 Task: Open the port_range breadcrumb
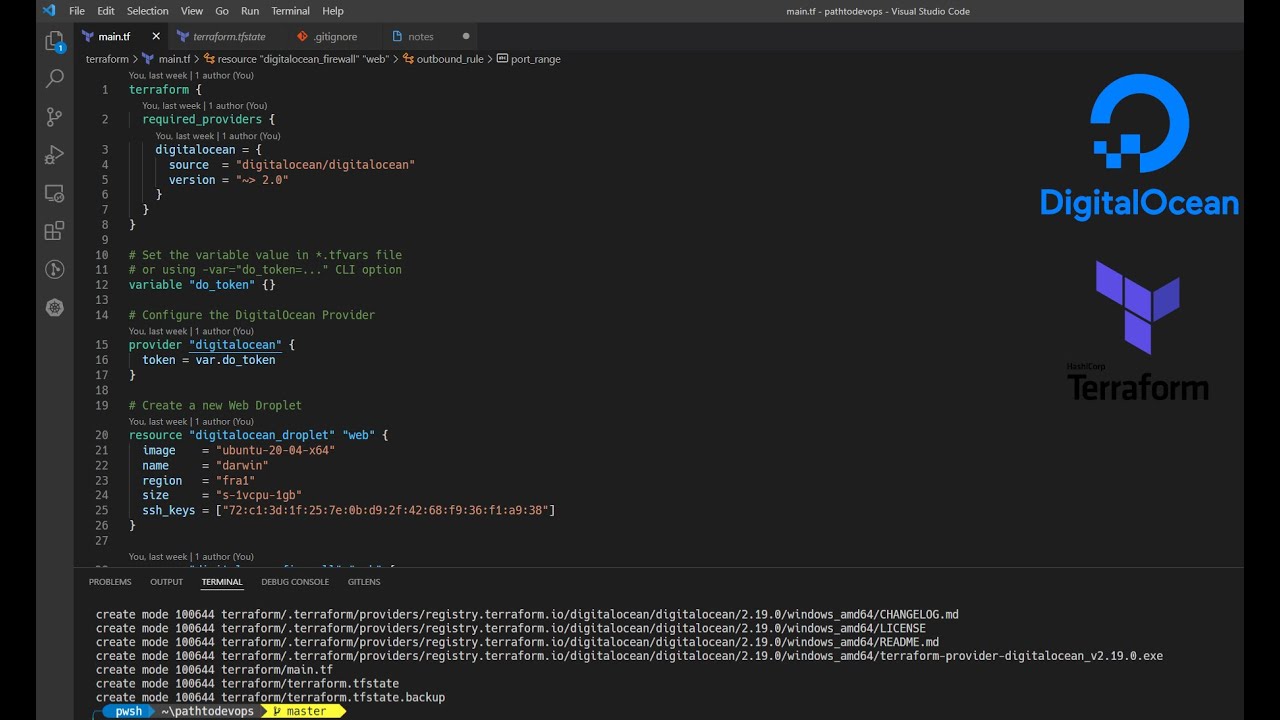(x=528, y=59)
